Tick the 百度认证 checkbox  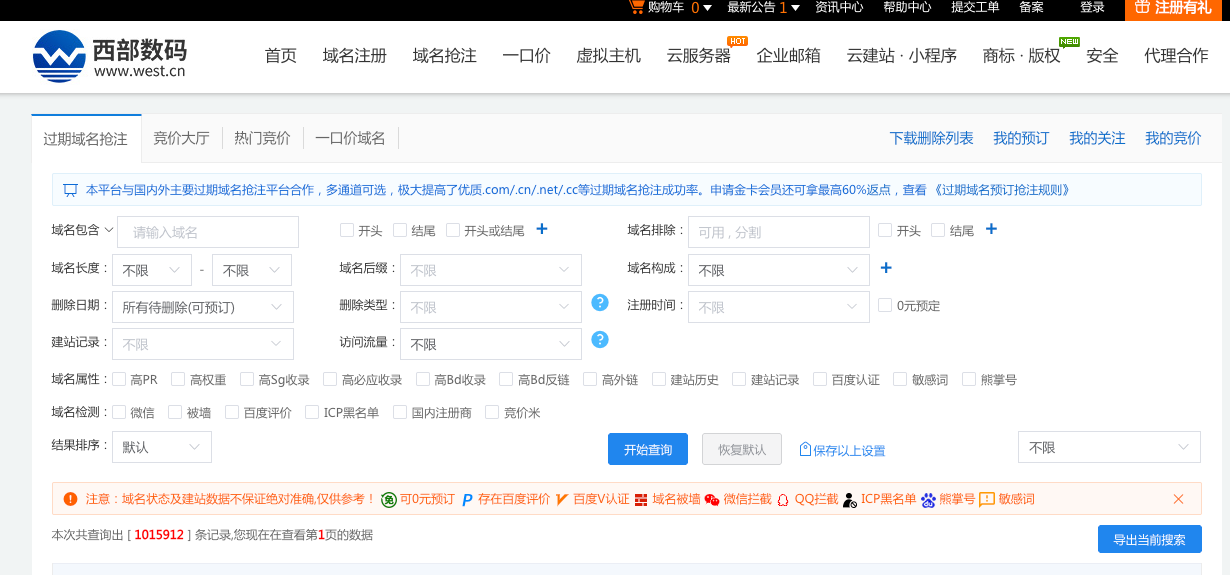(820, 379)
